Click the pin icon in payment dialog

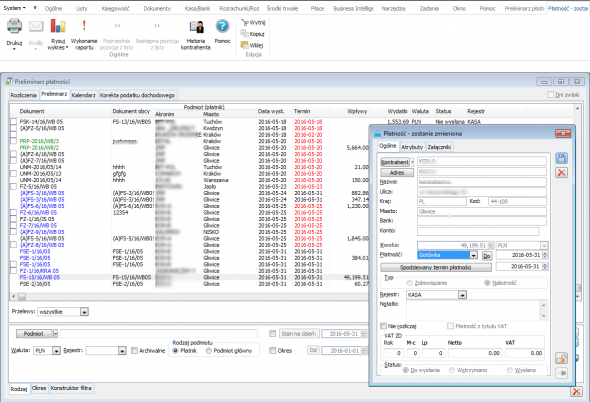561,373
